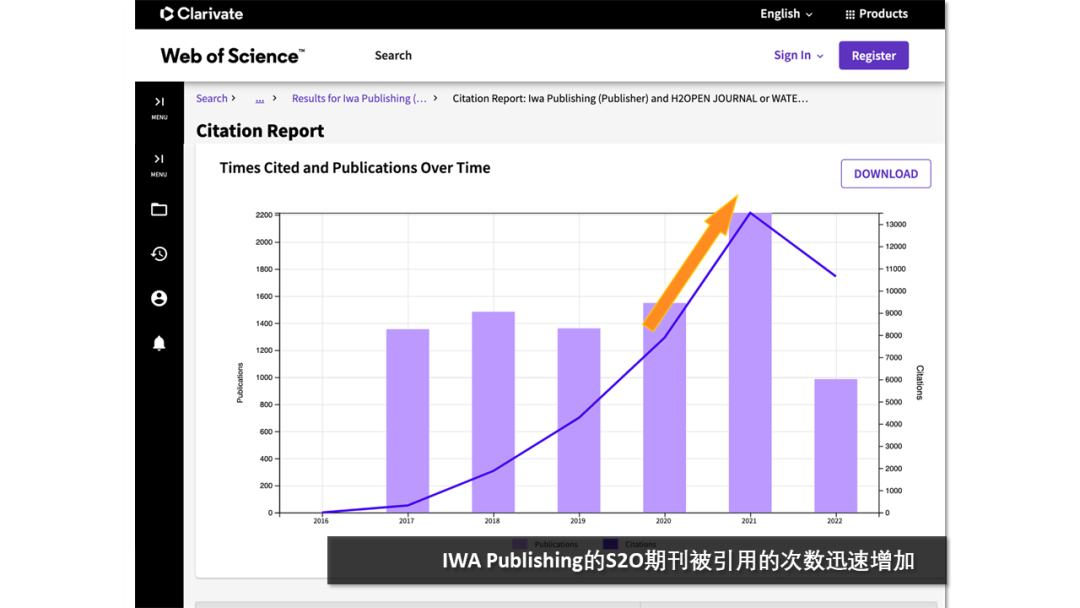1080x608 pixels.
Task: Download the citation chart
Action: (x=886, y=174)
